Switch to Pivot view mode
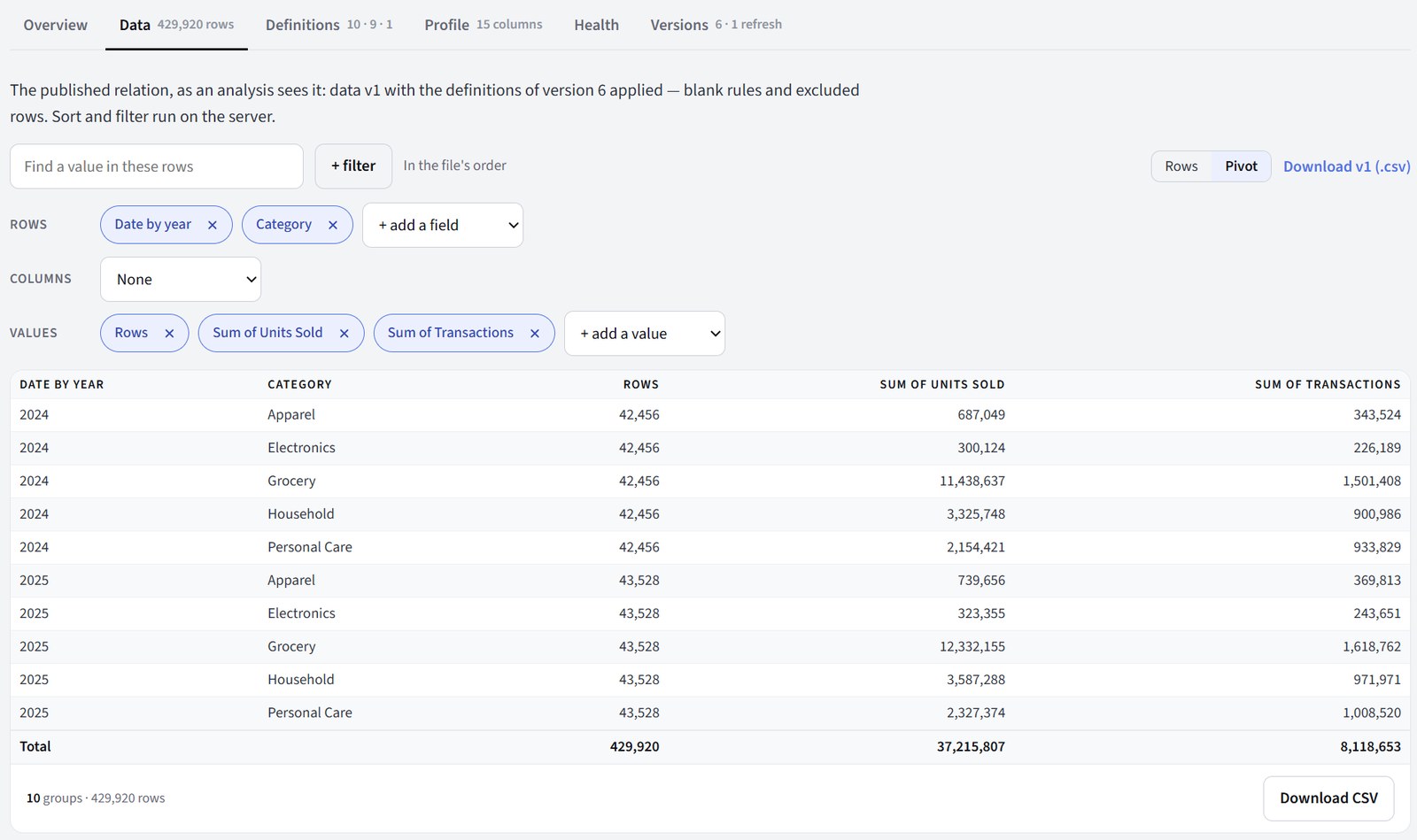 [1241, 166]
